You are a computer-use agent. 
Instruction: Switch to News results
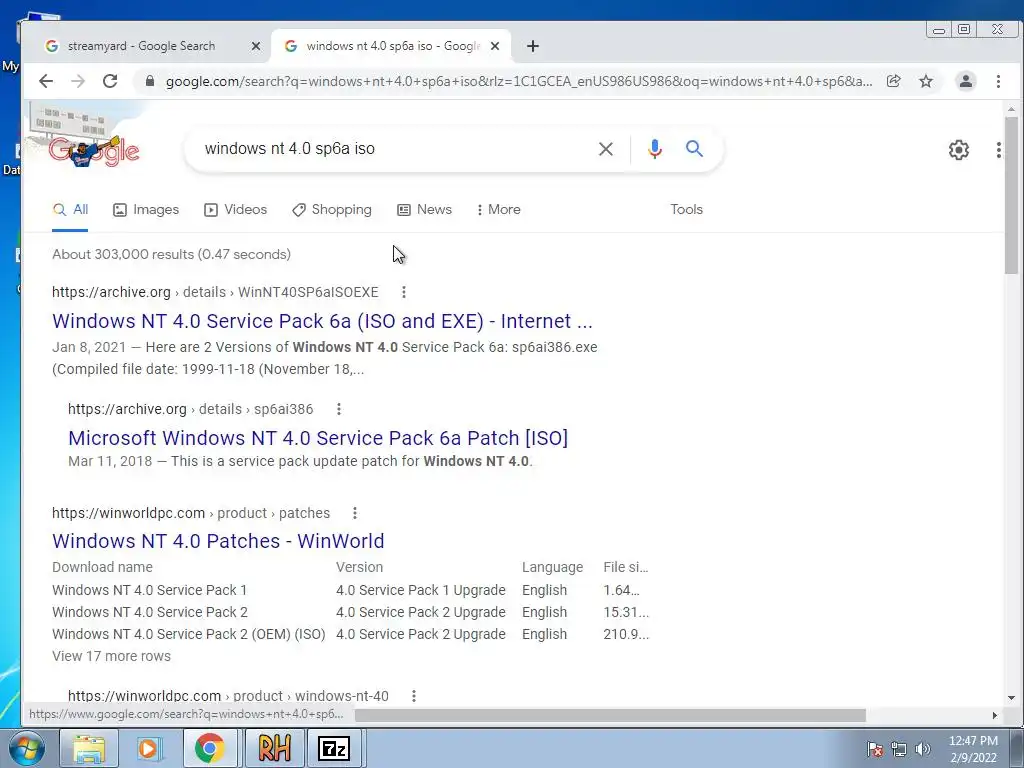pos(424,210)
